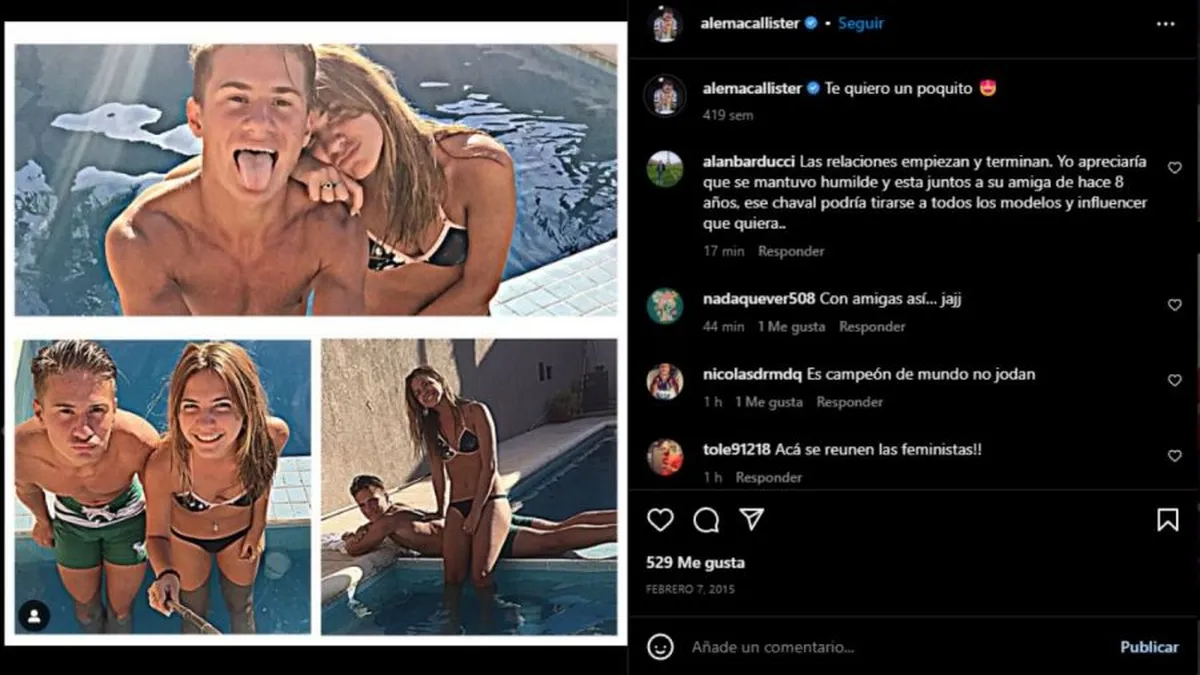Focus the 'Añade un comentario' input field
1200x675 pixels.
880,647
